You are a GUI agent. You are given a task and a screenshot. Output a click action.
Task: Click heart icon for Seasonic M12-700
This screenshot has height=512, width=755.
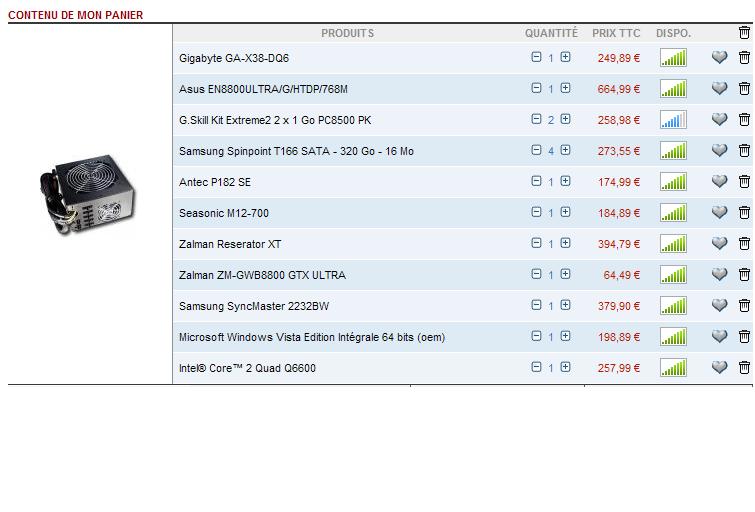pyautogui.click(x=719, y=212)
